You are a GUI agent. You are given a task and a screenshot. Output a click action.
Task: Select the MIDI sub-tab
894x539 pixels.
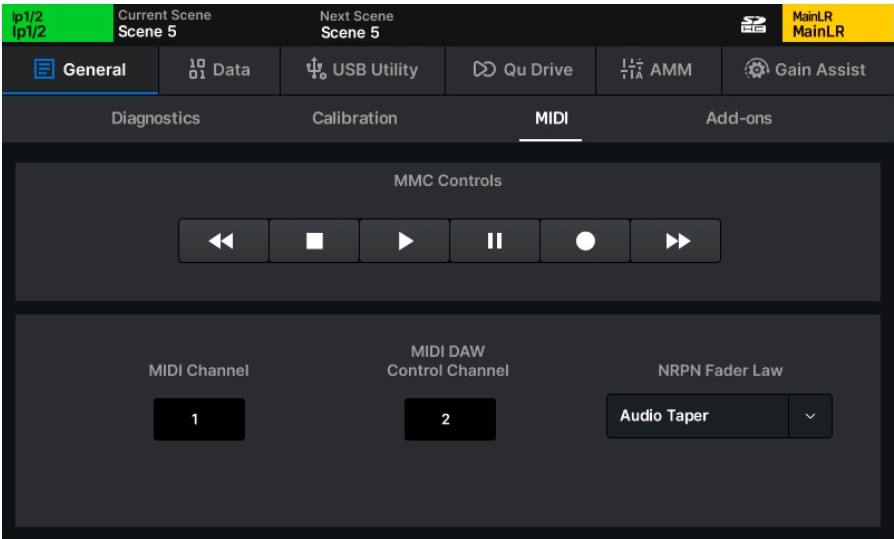[x=551, y=118]
